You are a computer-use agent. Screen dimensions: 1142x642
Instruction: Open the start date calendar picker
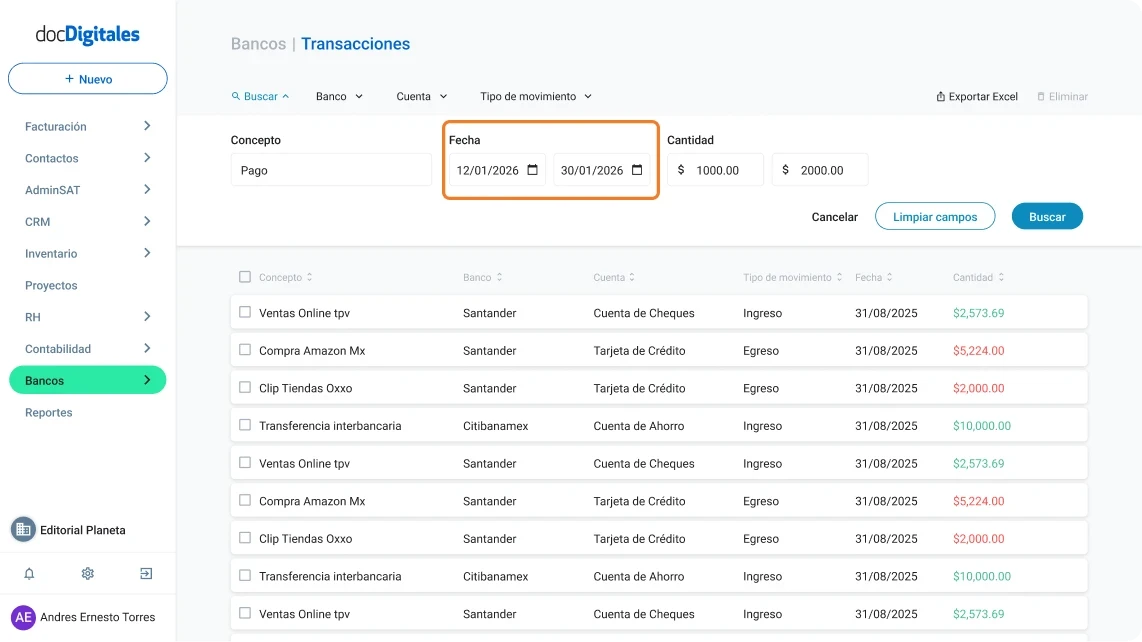tap(535, 170)
